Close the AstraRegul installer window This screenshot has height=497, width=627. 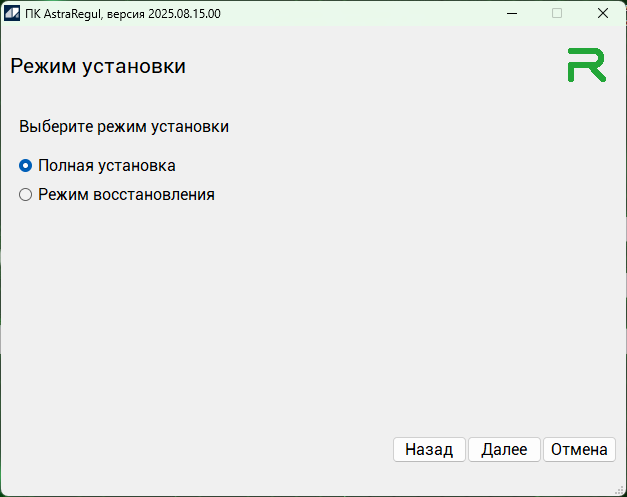603,14
